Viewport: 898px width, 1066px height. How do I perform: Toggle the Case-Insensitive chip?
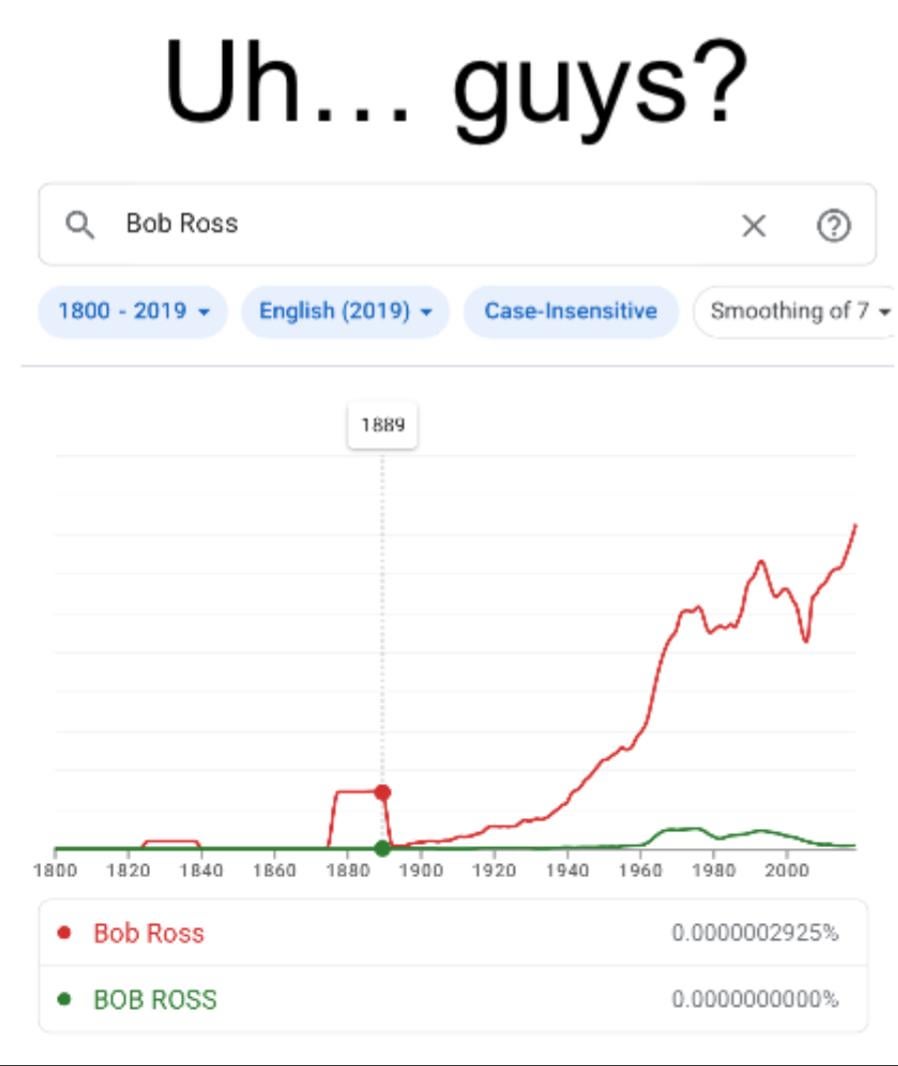pos(570,311)
